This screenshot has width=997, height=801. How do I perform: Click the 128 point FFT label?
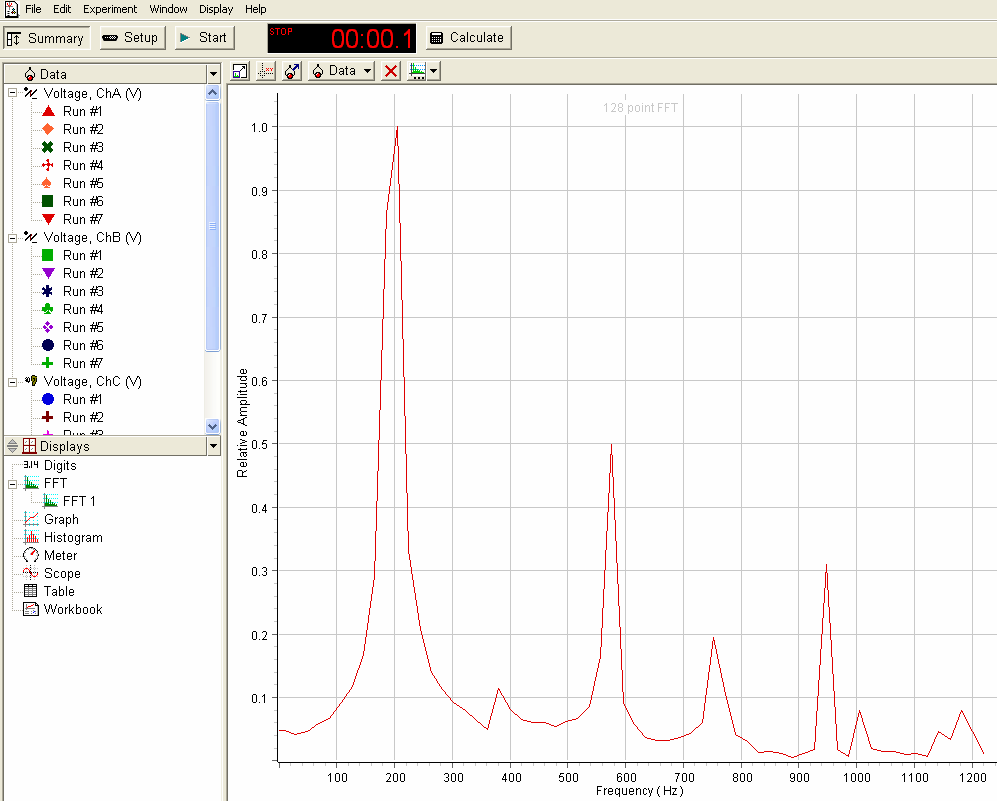[640, 107]
